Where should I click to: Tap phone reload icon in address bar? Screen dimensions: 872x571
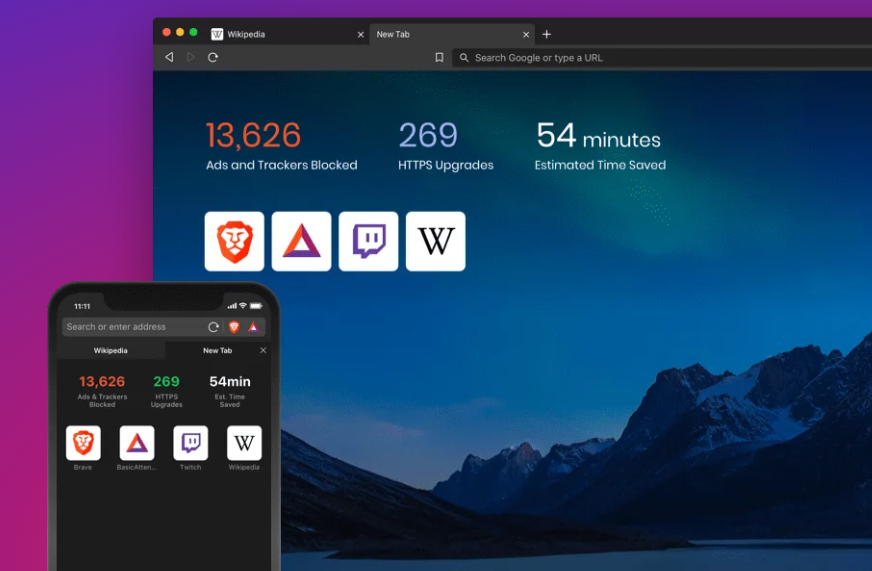[214, 327]
